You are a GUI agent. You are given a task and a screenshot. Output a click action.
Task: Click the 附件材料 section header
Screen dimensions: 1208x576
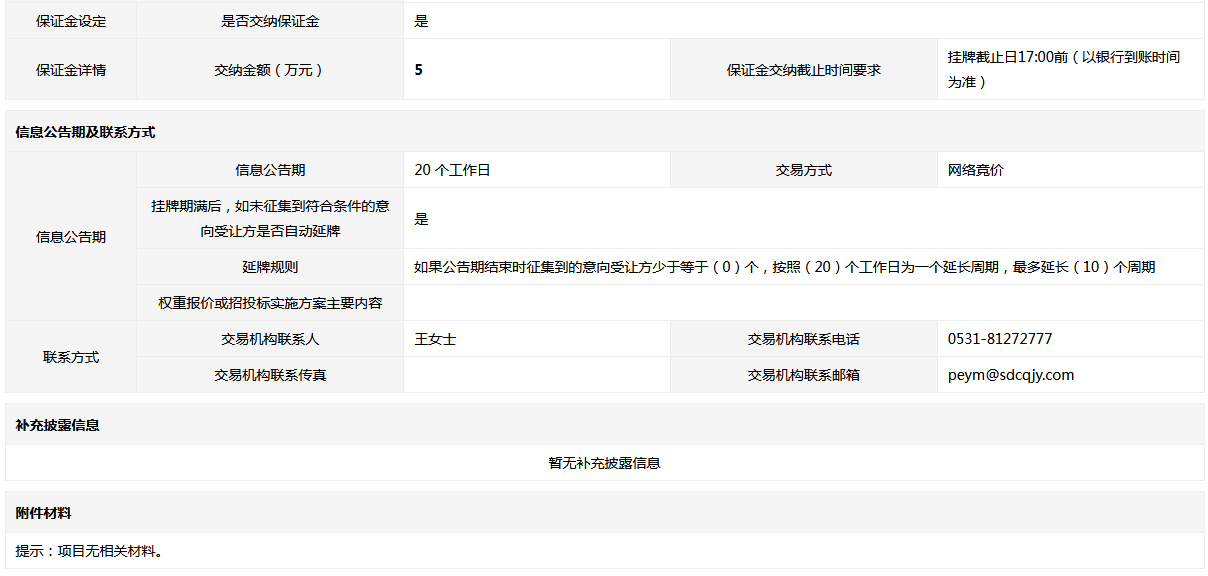pyautogui.click(x=44, y=513)
